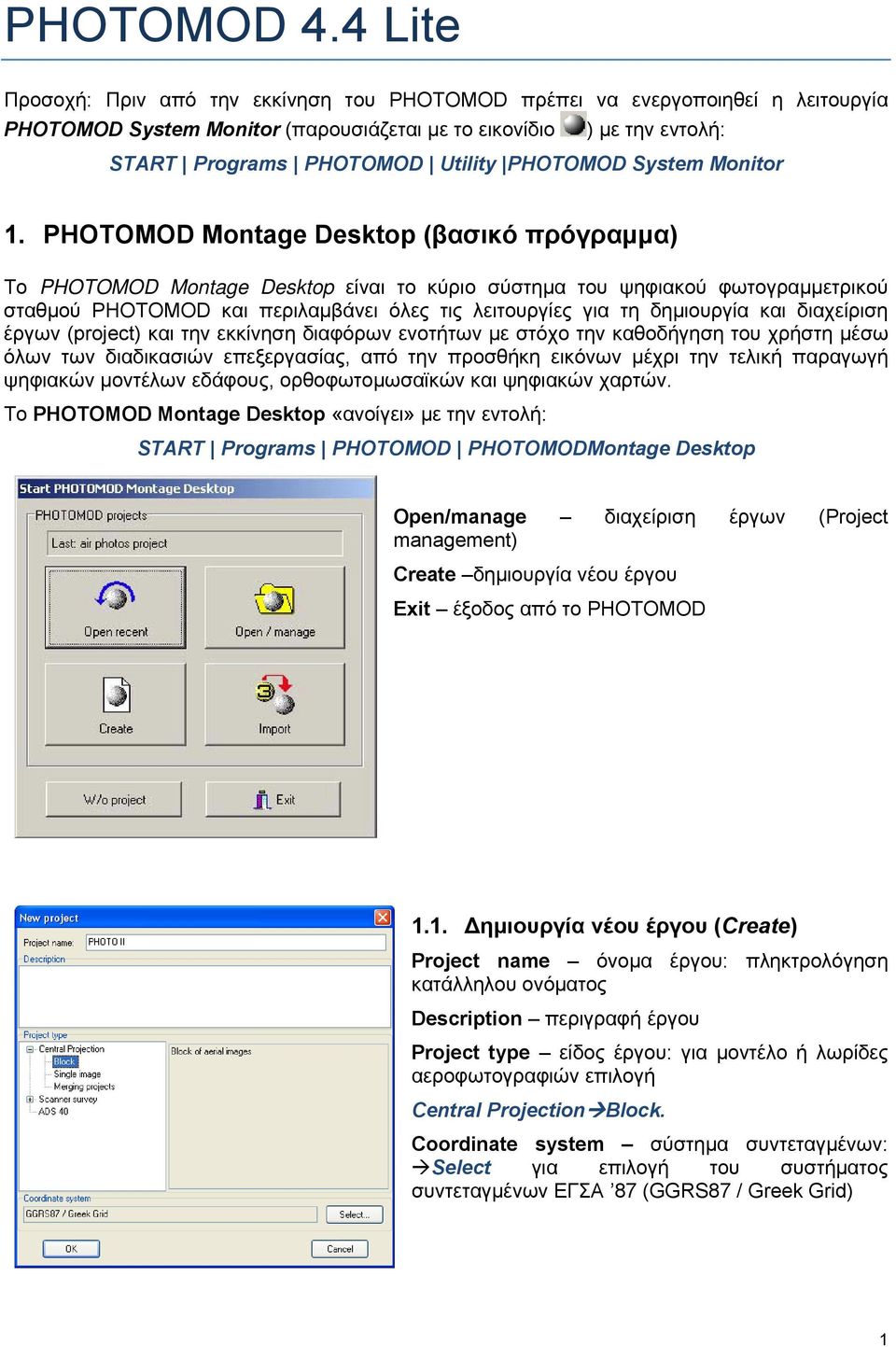This screenshot has height=1347, width=896.
Task: Click the Create new project button
Action: (x=116, y=704)
